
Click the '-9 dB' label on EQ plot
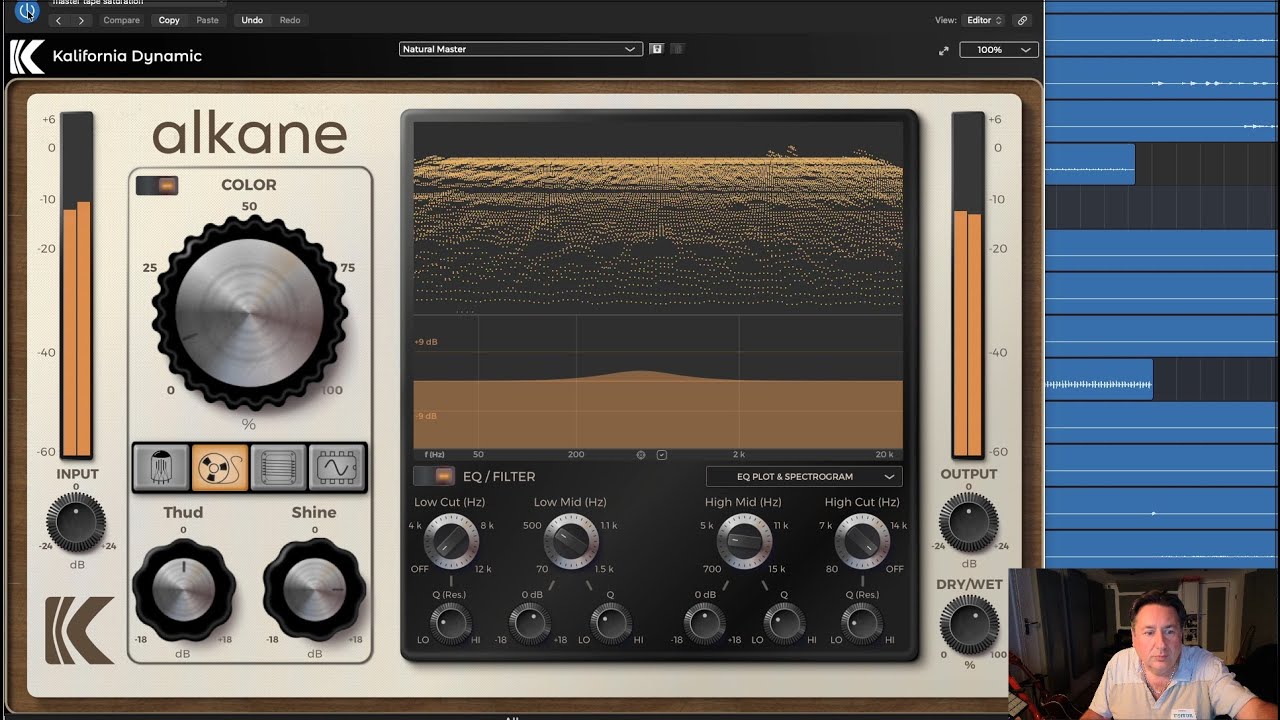(x=426, y=416)
